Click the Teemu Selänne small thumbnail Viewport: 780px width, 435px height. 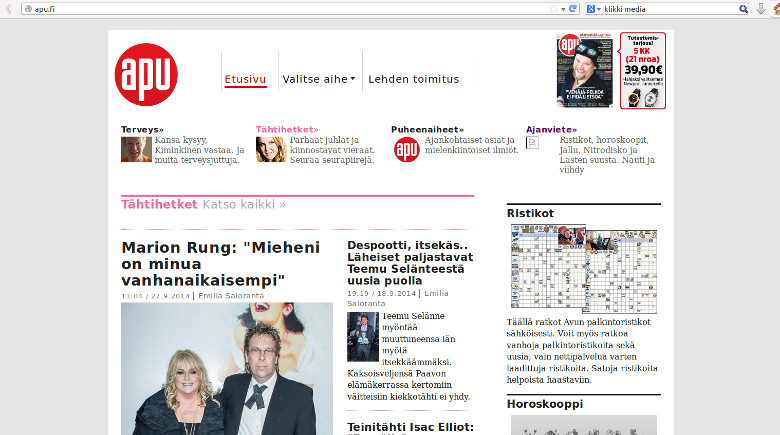tap(363, 337)
